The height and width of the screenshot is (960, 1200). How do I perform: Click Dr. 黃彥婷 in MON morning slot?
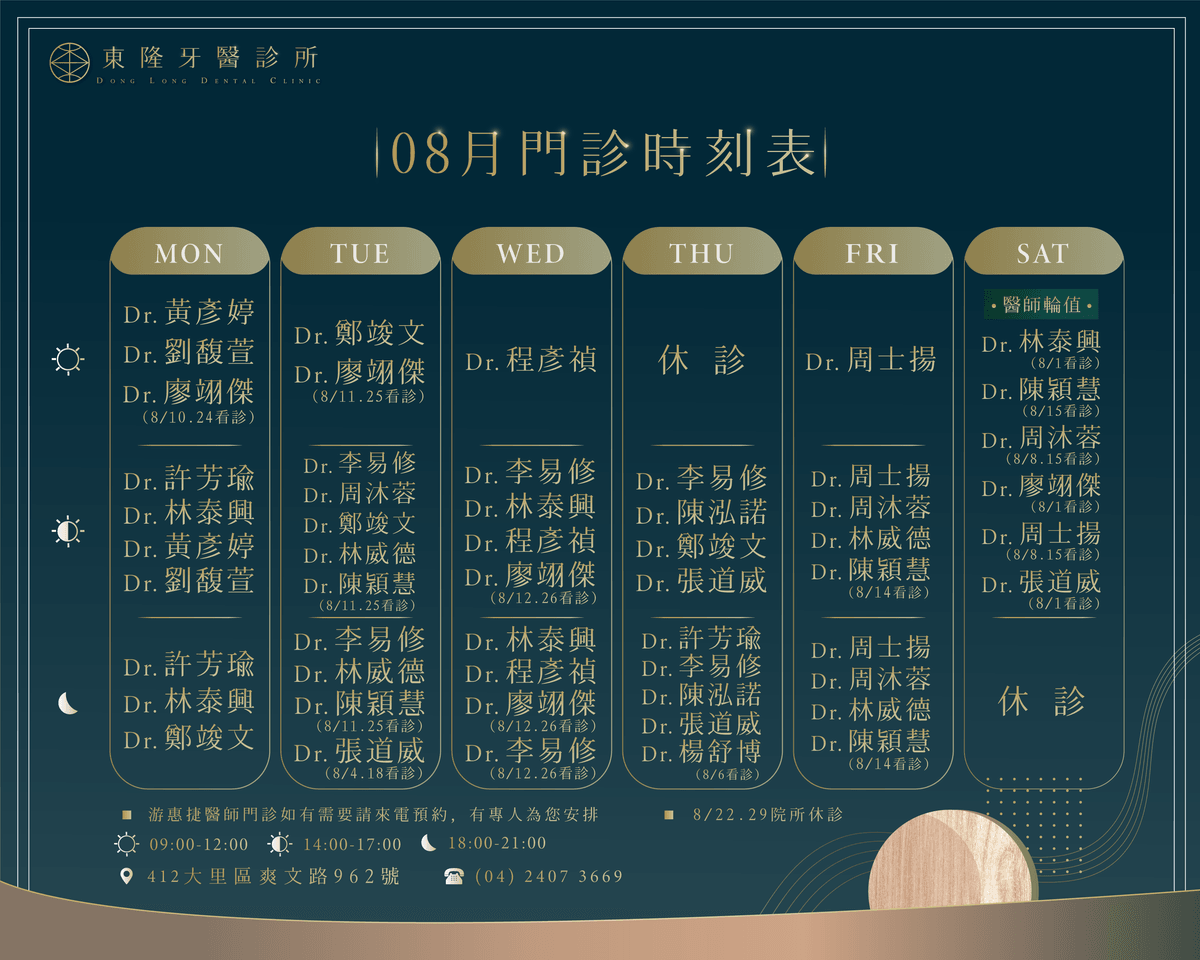click(x=189, y=313)
